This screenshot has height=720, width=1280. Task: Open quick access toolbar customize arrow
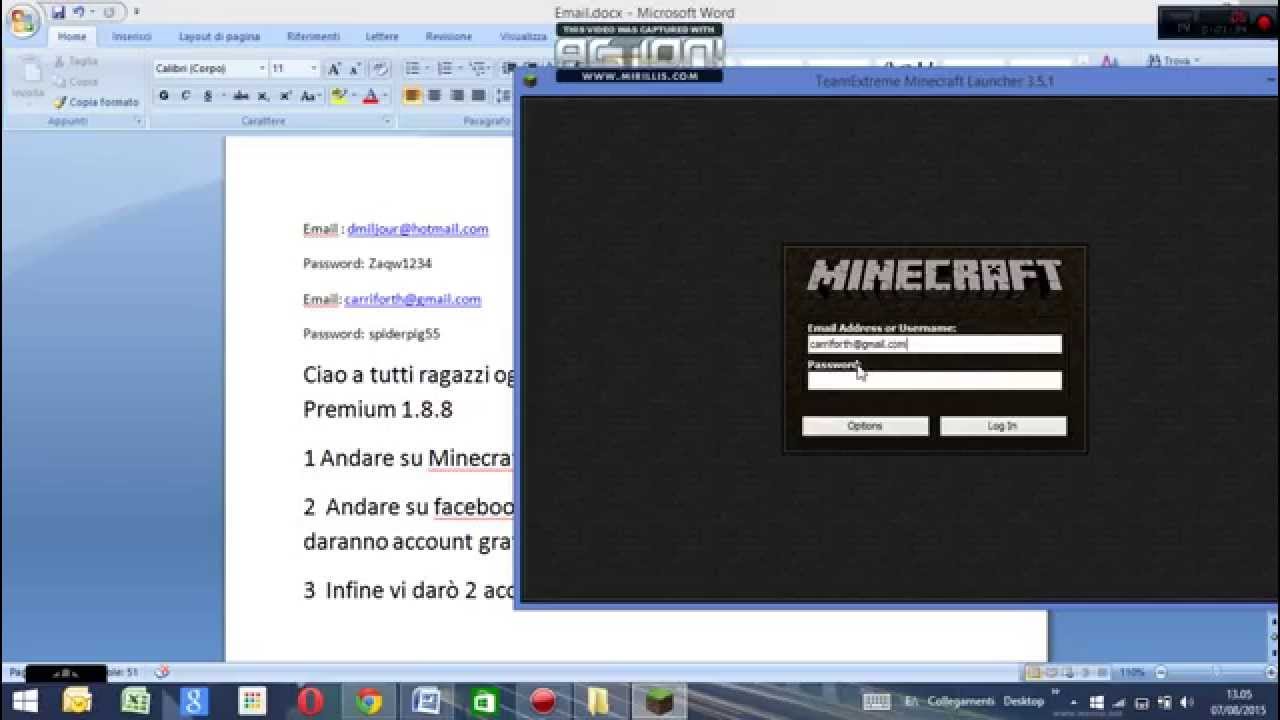pyautogui.click(x=137, y=12)
